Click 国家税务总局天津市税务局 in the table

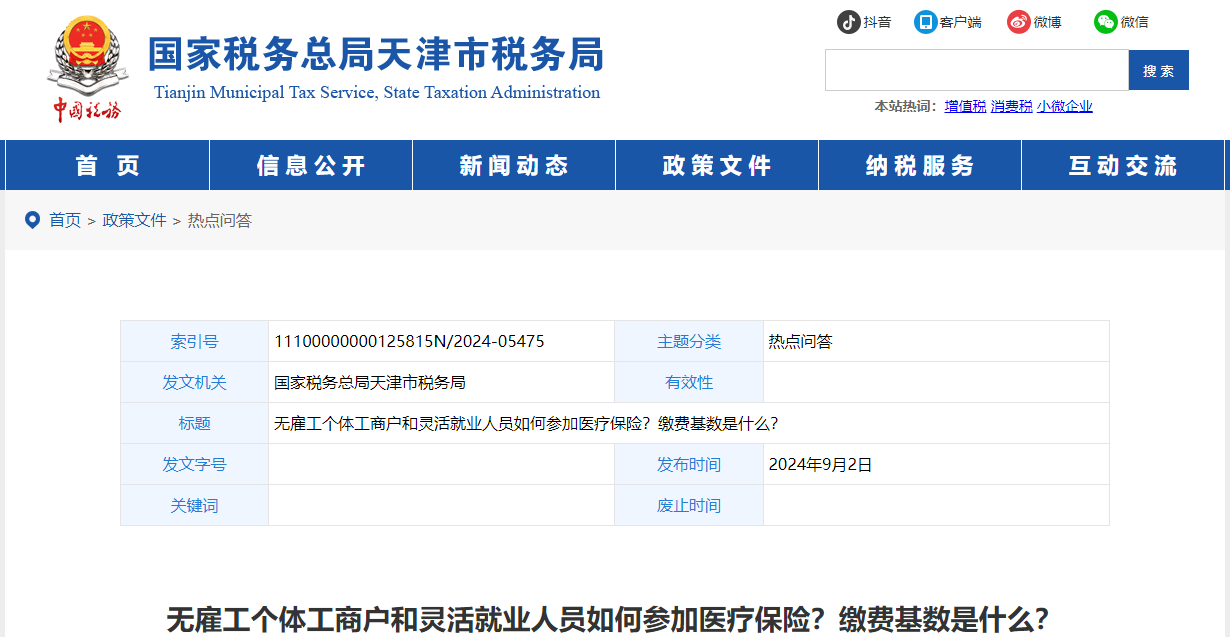(x=370, y=382)
